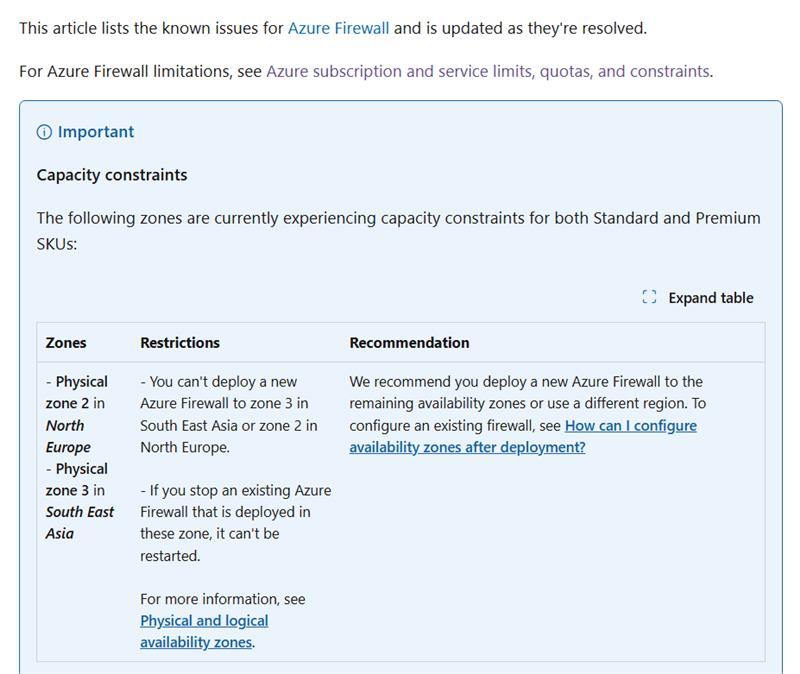
Task: Click the Important info circle icon
Action: pos(44,132)
